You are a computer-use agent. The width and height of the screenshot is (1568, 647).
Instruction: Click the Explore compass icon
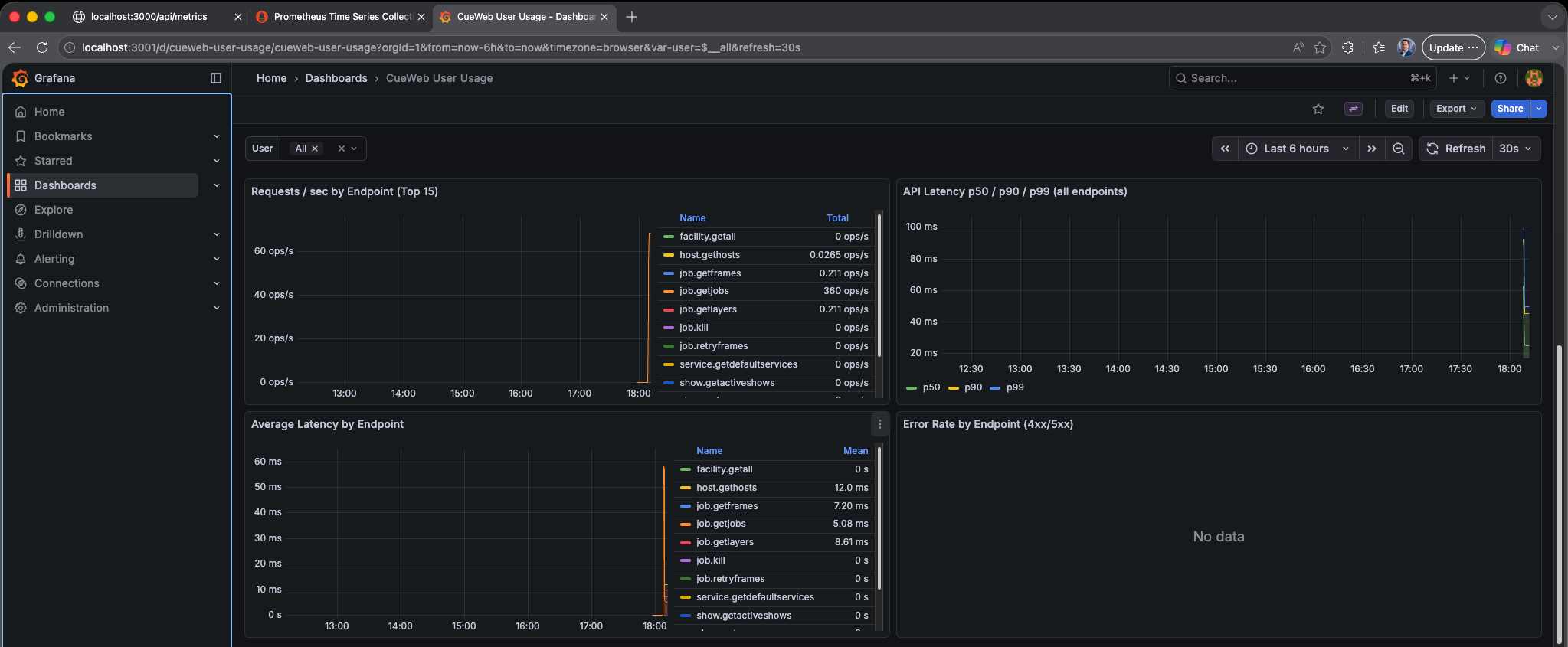click(x=21, y=210)
